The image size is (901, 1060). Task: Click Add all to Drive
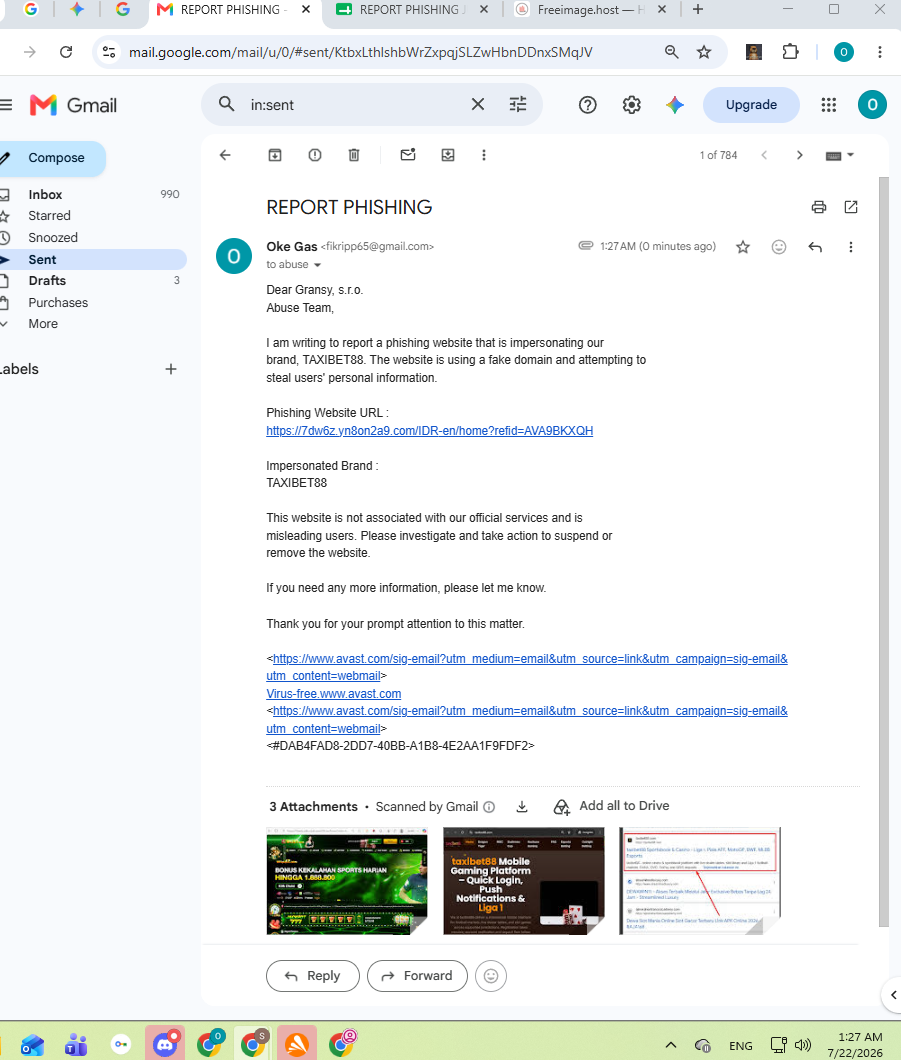[x=611, y=806]
